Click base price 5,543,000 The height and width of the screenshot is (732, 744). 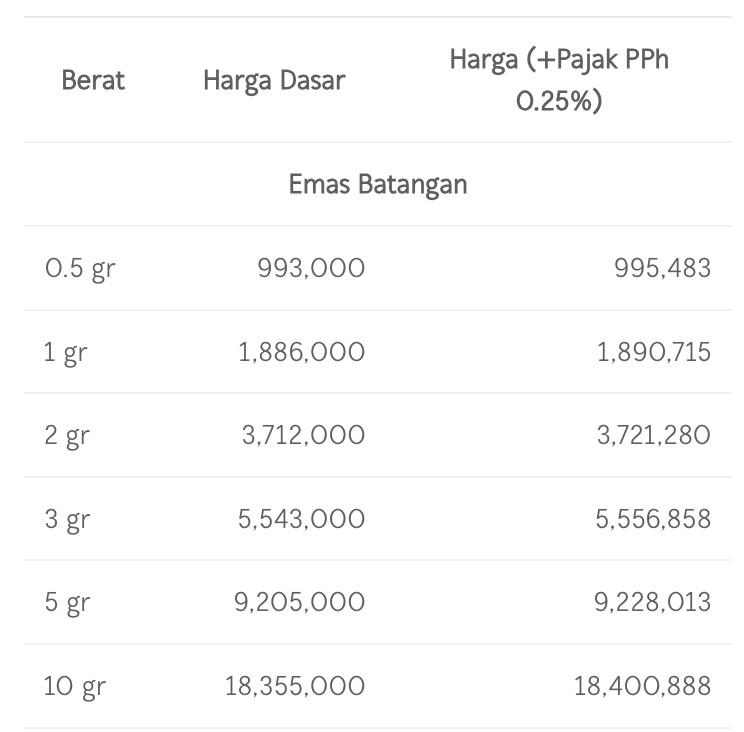pyautogui.click(x=302, y=519)
